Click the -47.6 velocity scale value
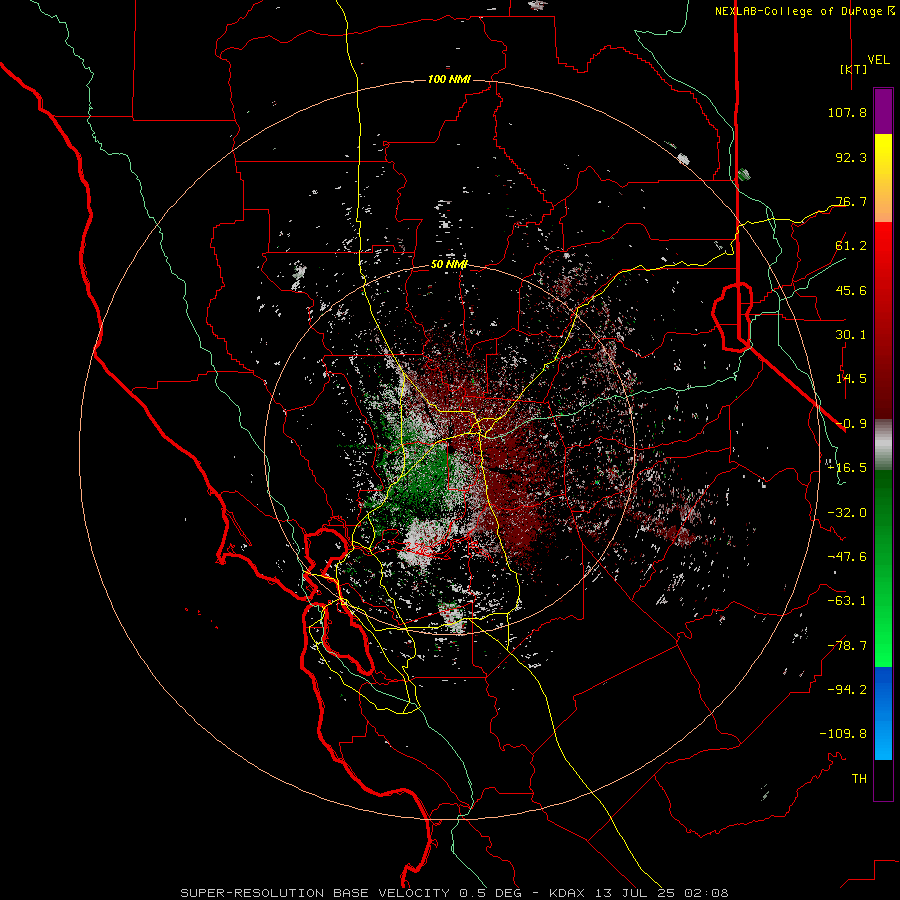Screen dimensions: 900x900 point(847,557)
